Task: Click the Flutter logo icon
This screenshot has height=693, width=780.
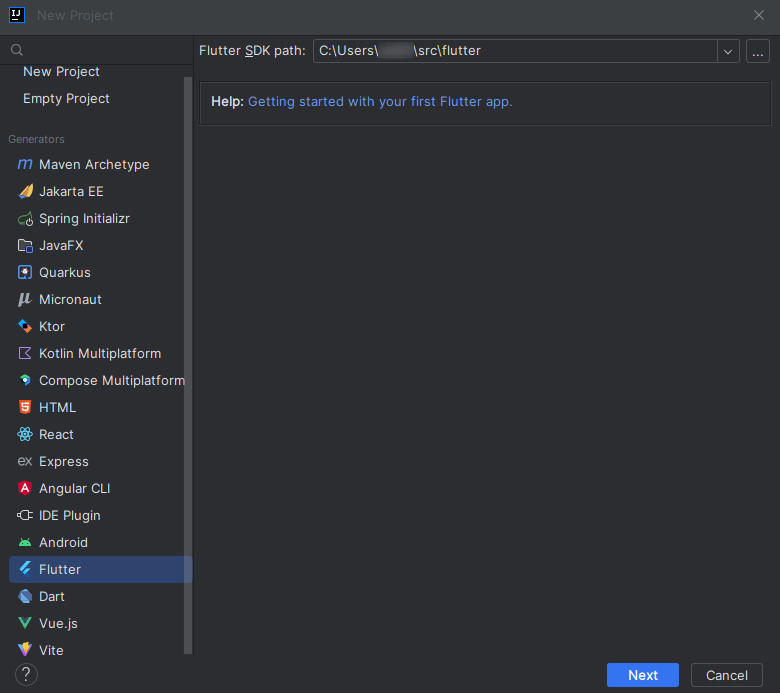Action: point(25,569)
